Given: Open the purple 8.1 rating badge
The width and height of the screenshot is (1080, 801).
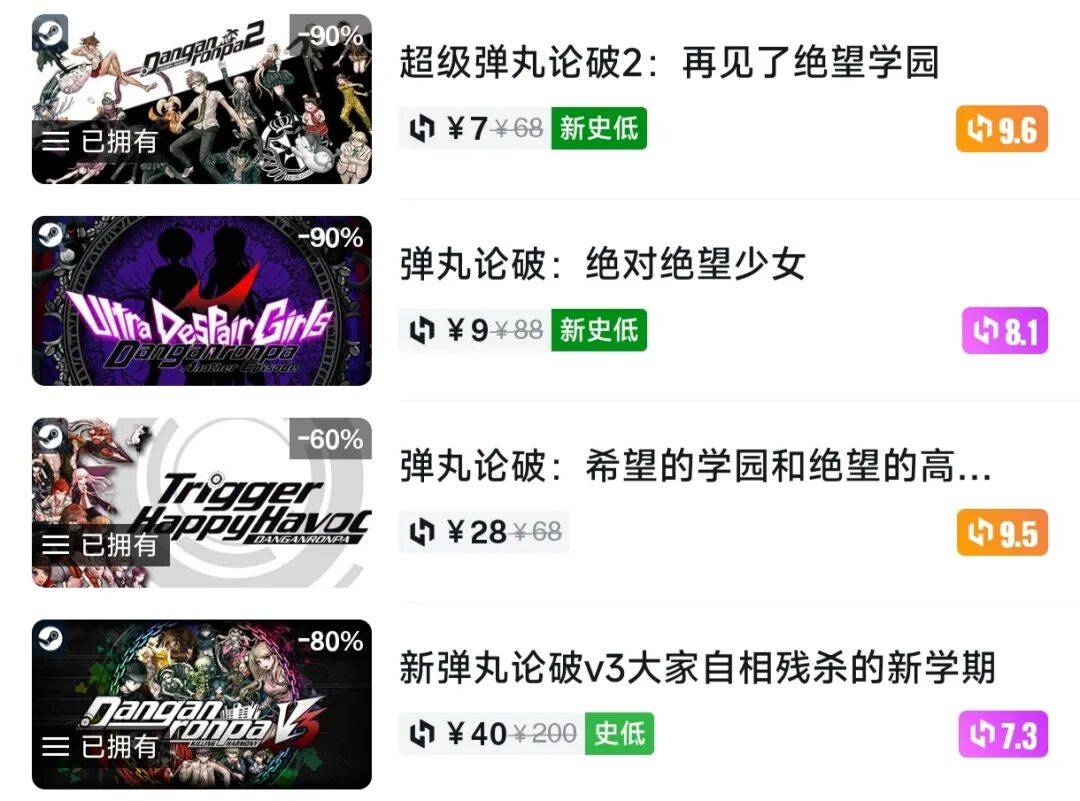Looking at the screenshot, I should (1005, 331).
